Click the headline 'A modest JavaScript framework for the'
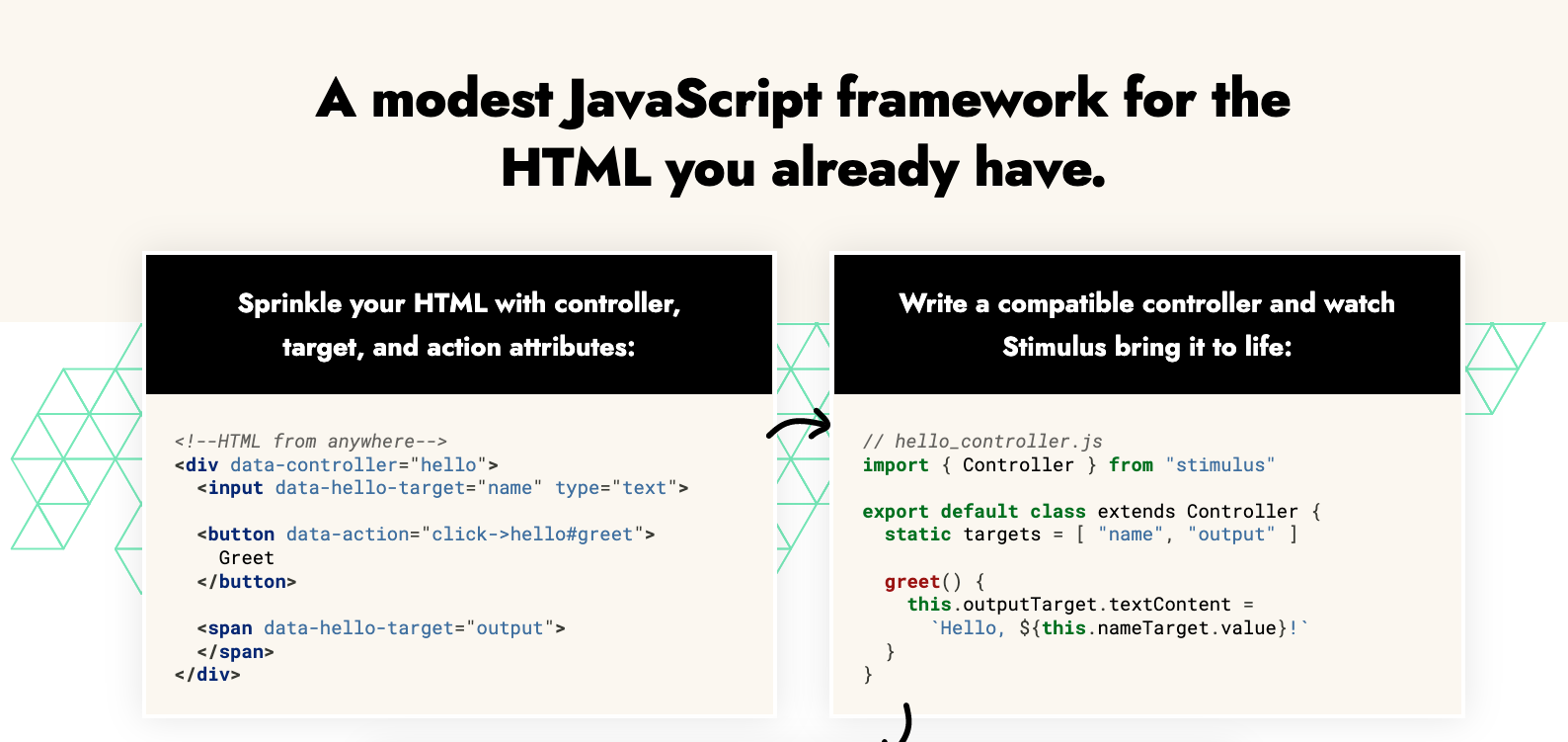The image size is (1568, 742). click(803, 100)
